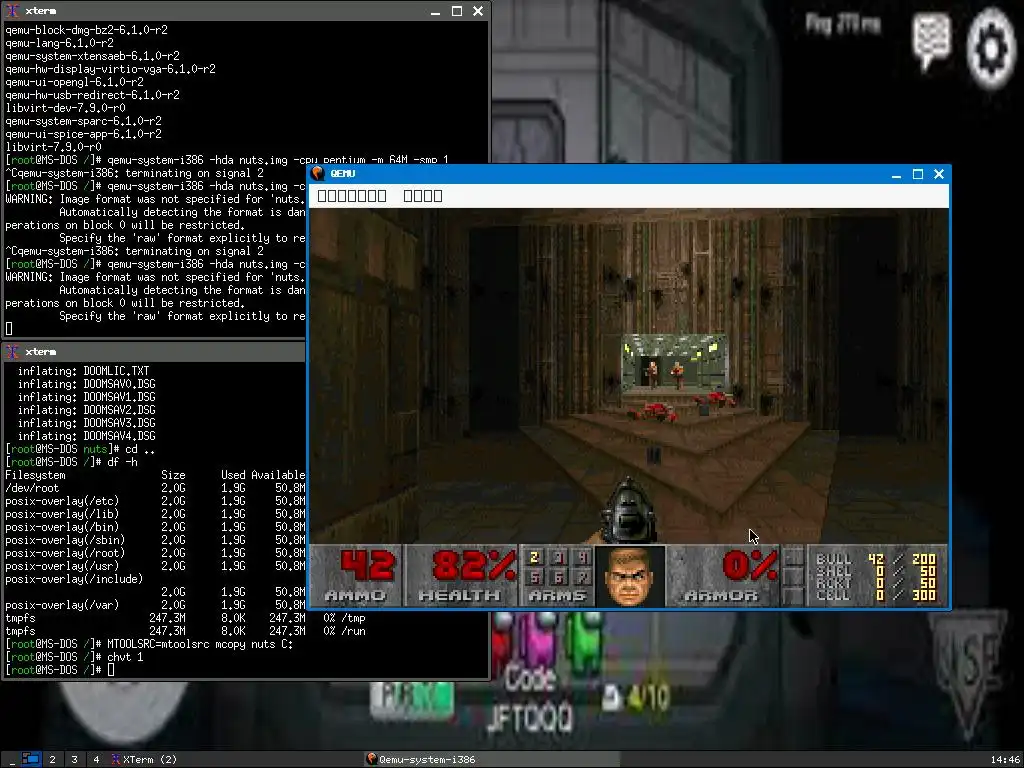The height and width of the screenshot is (768, 1024).
Task: Click the 42 AMMO counter in DOOM
Action: click(357, 576)
